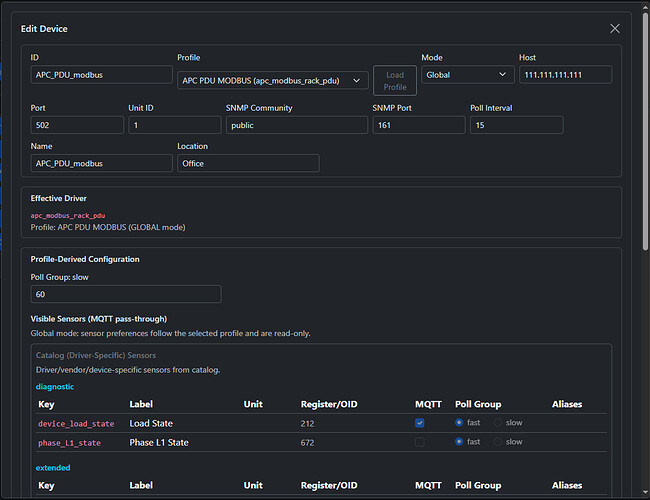Image resolution: width=650 pixels, height=500 pixels.
Task: Click the Poll Group slow field
Action: click(x=126, y=294)
